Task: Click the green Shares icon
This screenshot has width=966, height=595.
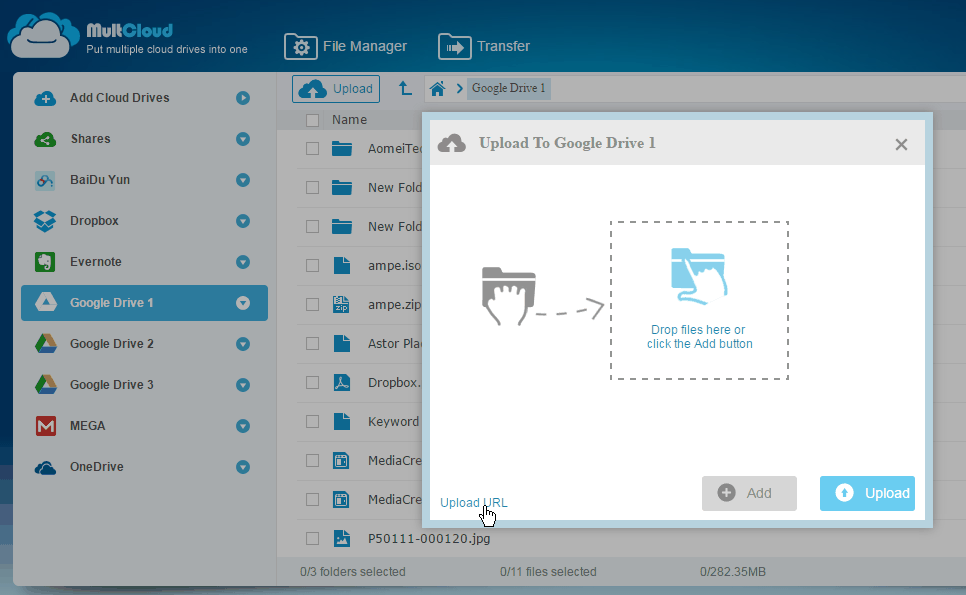Action: [45, 139]
